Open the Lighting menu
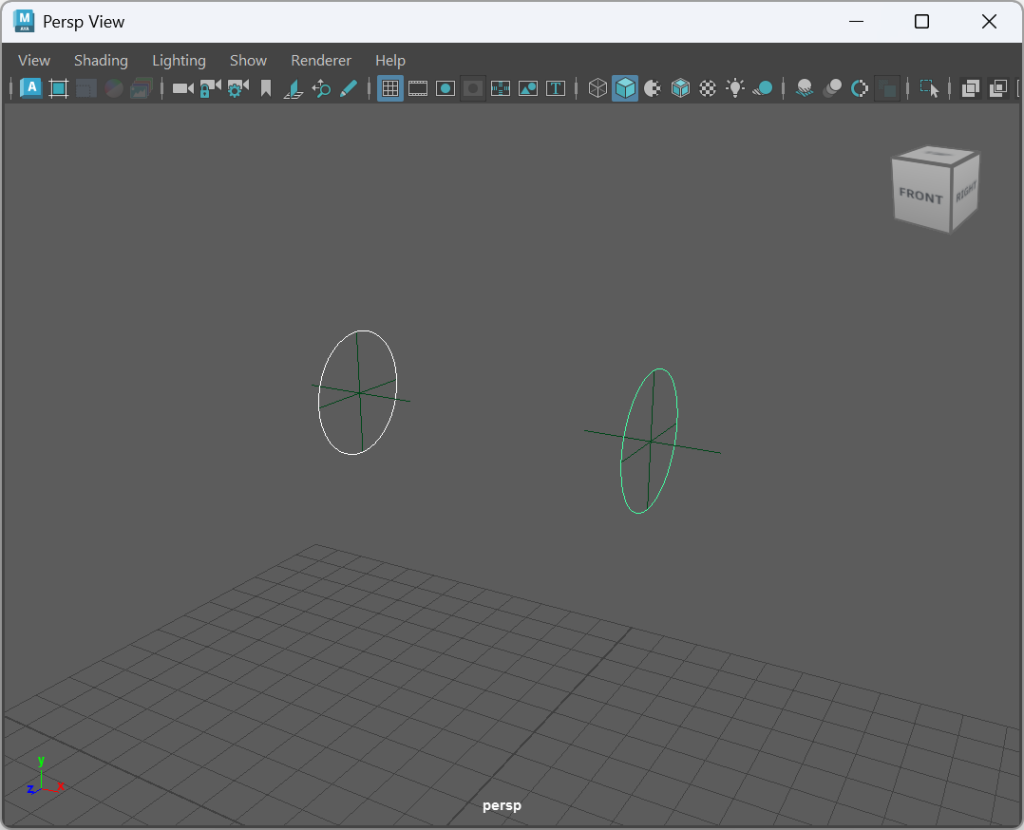 (x=179, y=60)
